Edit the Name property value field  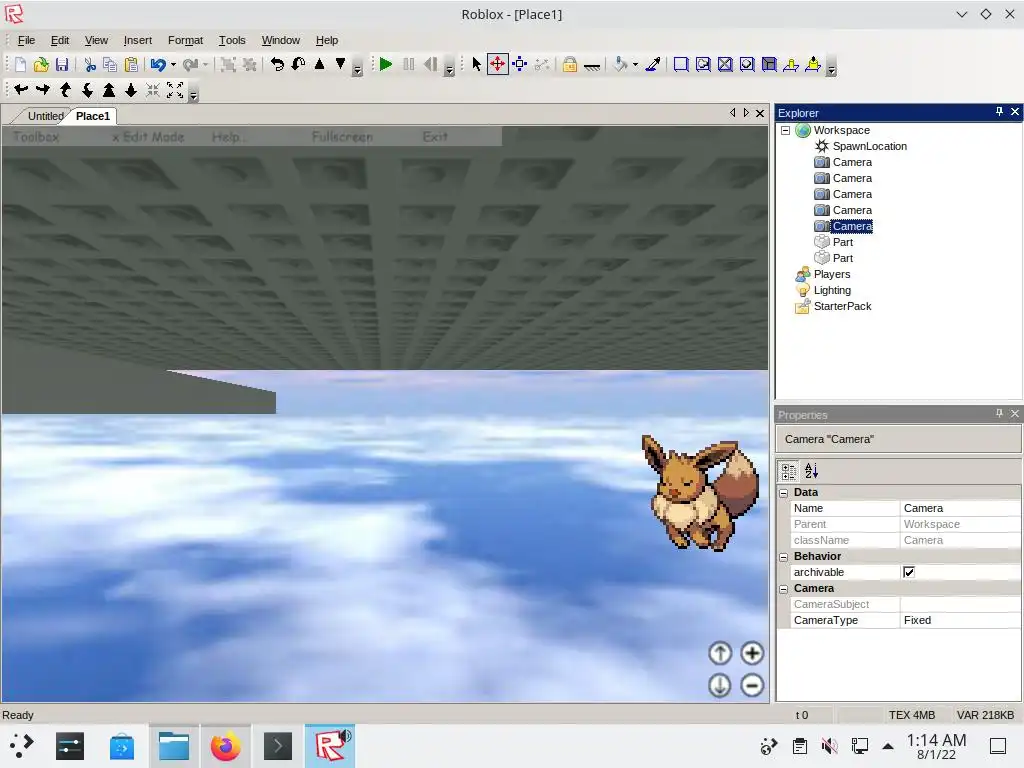(961, 508)
